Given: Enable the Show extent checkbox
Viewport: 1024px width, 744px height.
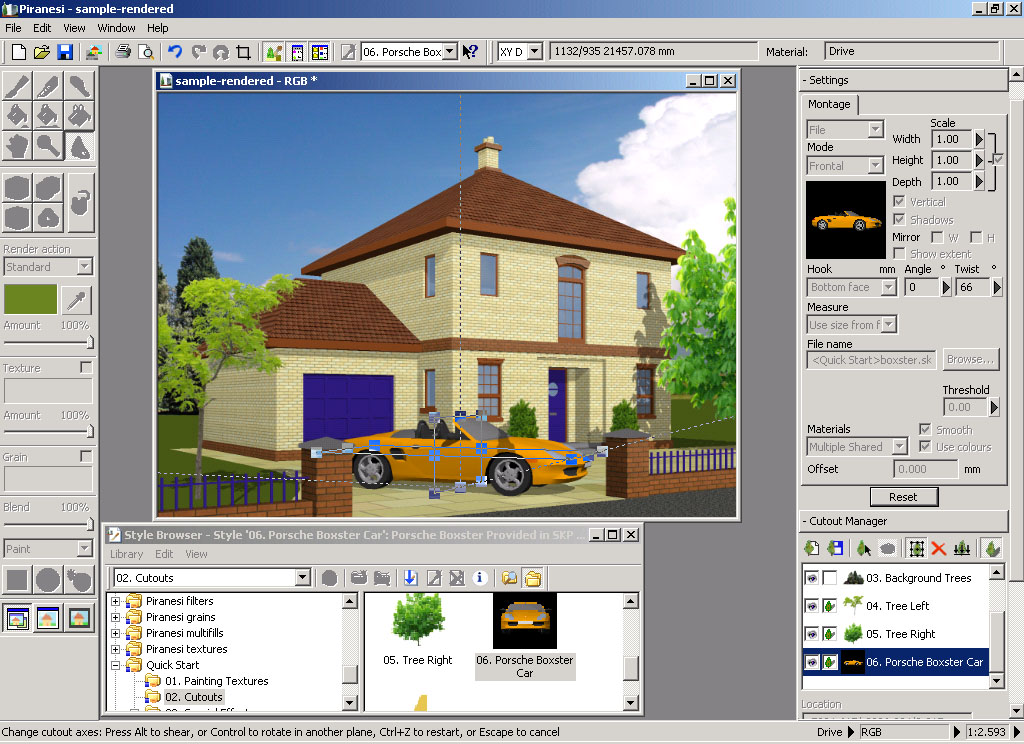Looking at the screenshot, I should click(899, 253).
